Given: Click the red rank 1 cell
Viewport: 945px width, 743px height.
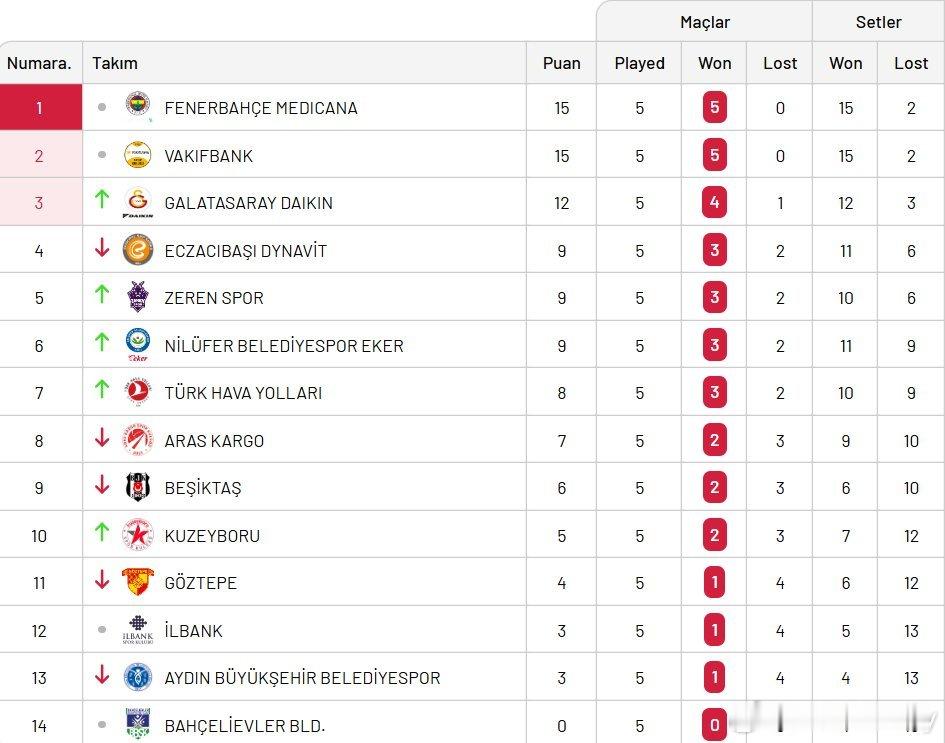Looking at the screenshot, I should click(40, 107).
